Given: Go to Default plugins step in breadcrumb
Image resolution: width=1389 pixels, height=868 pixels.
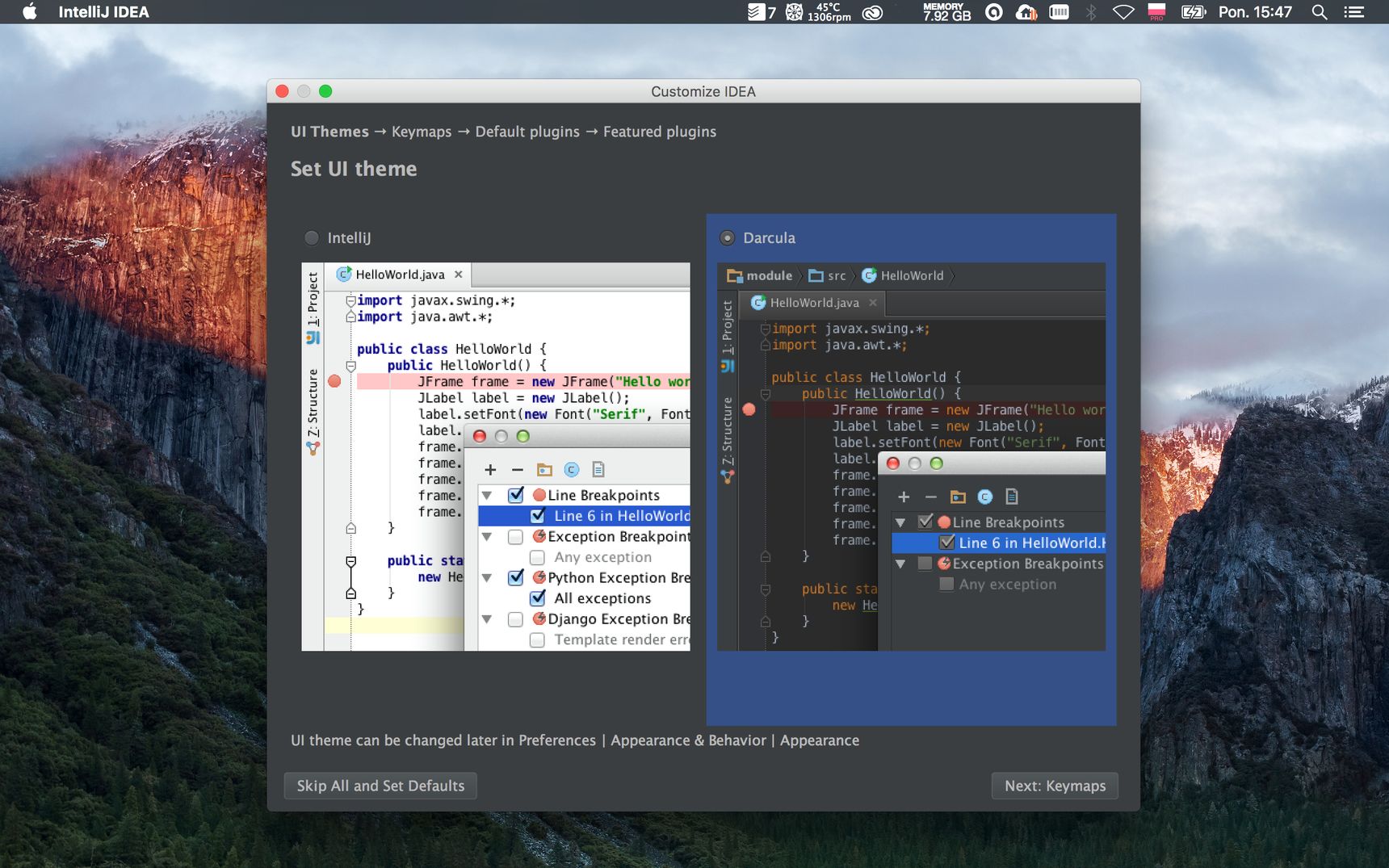Looking at the screenshot, I should 527,132.
